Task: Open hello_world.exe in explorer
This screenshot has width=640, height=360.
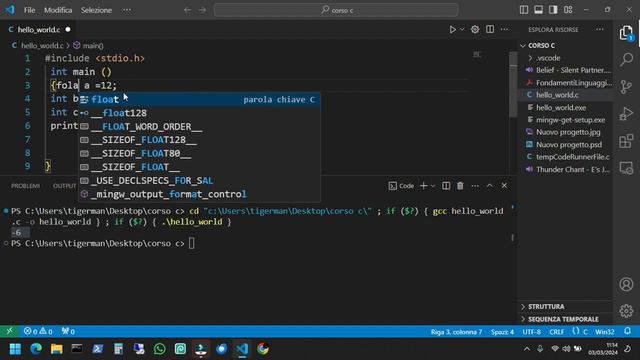Action: 565,107
